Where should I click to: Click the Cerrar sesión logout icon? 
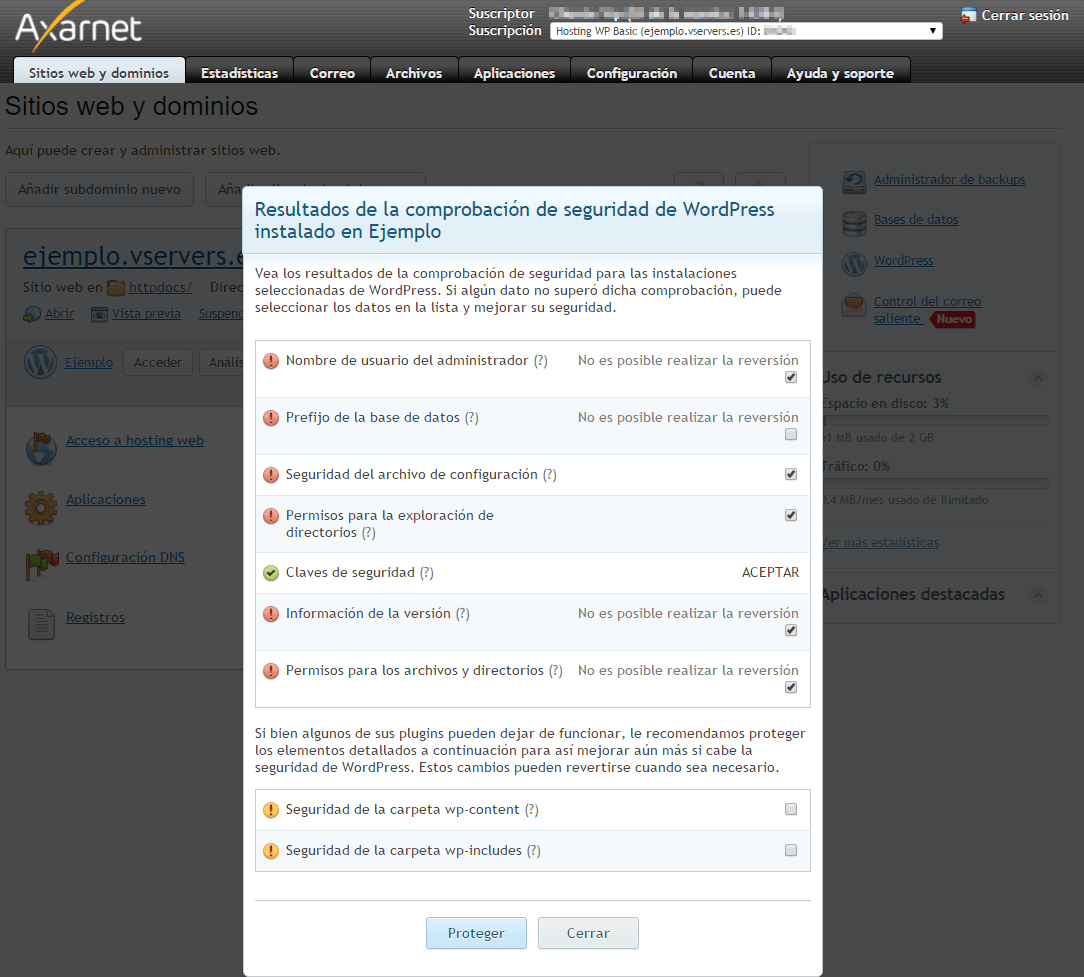tap(968, 15)
